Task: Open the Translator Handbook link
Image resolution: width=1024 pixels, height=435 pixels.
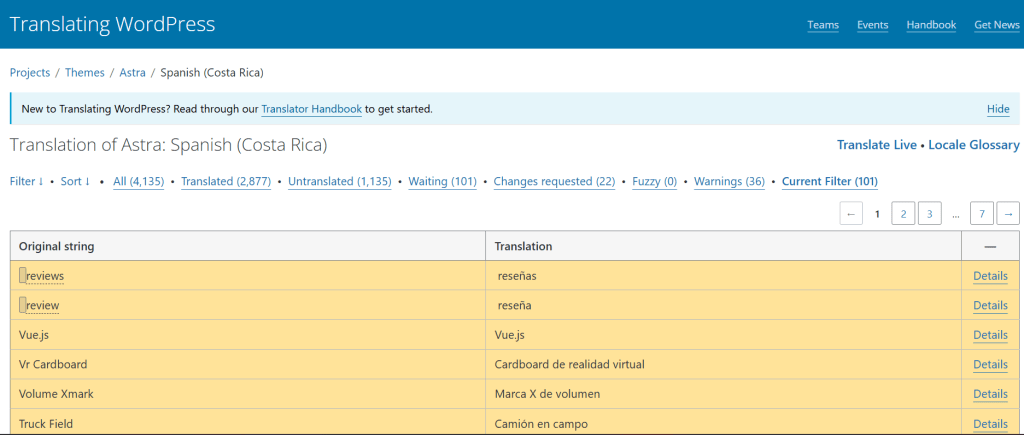Action: click(312, 109)
